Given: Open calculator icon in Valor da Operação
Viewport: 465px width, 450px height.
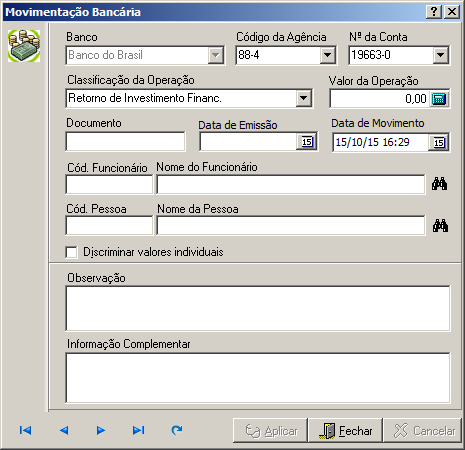Looking at the screenshot, I should point(438,99).
